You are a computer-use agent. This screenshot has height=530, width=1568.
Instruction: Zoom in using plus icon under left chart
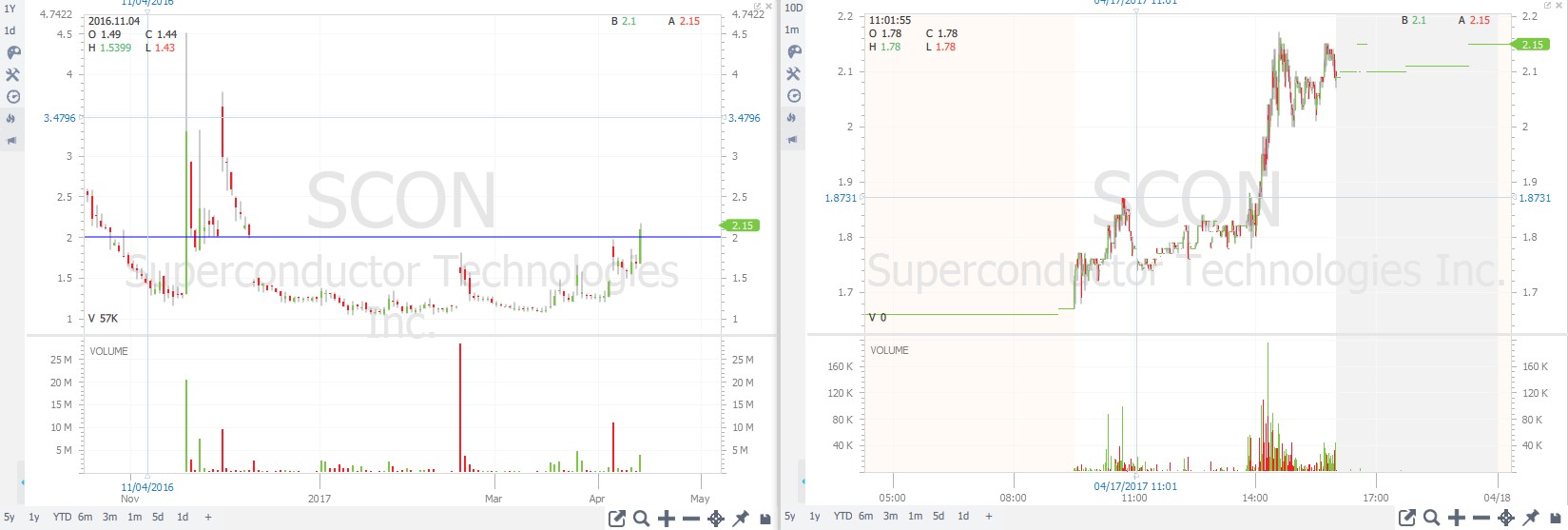(x=667, y=519)
